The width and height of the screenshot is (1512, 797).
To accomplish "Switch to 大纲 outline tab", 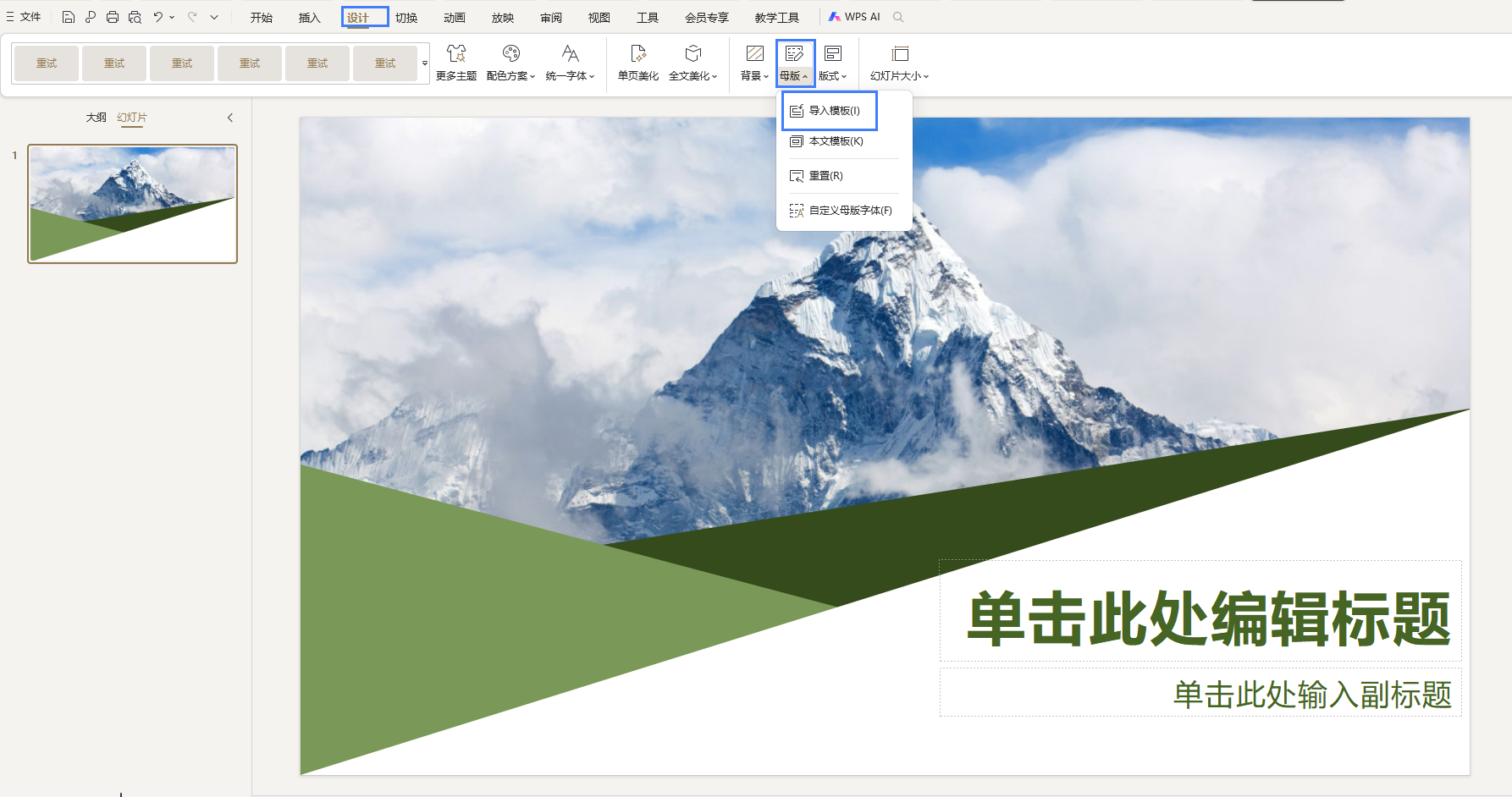I will click(96, 118).
